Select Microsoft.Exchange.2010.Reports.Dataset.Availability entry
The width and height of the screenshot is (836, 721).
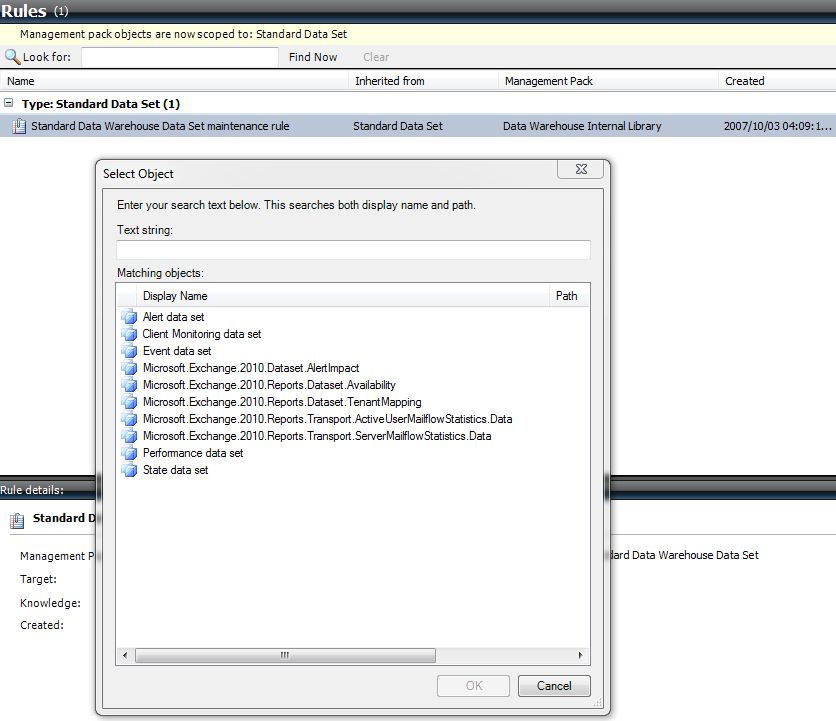click(x=269, y=385)
